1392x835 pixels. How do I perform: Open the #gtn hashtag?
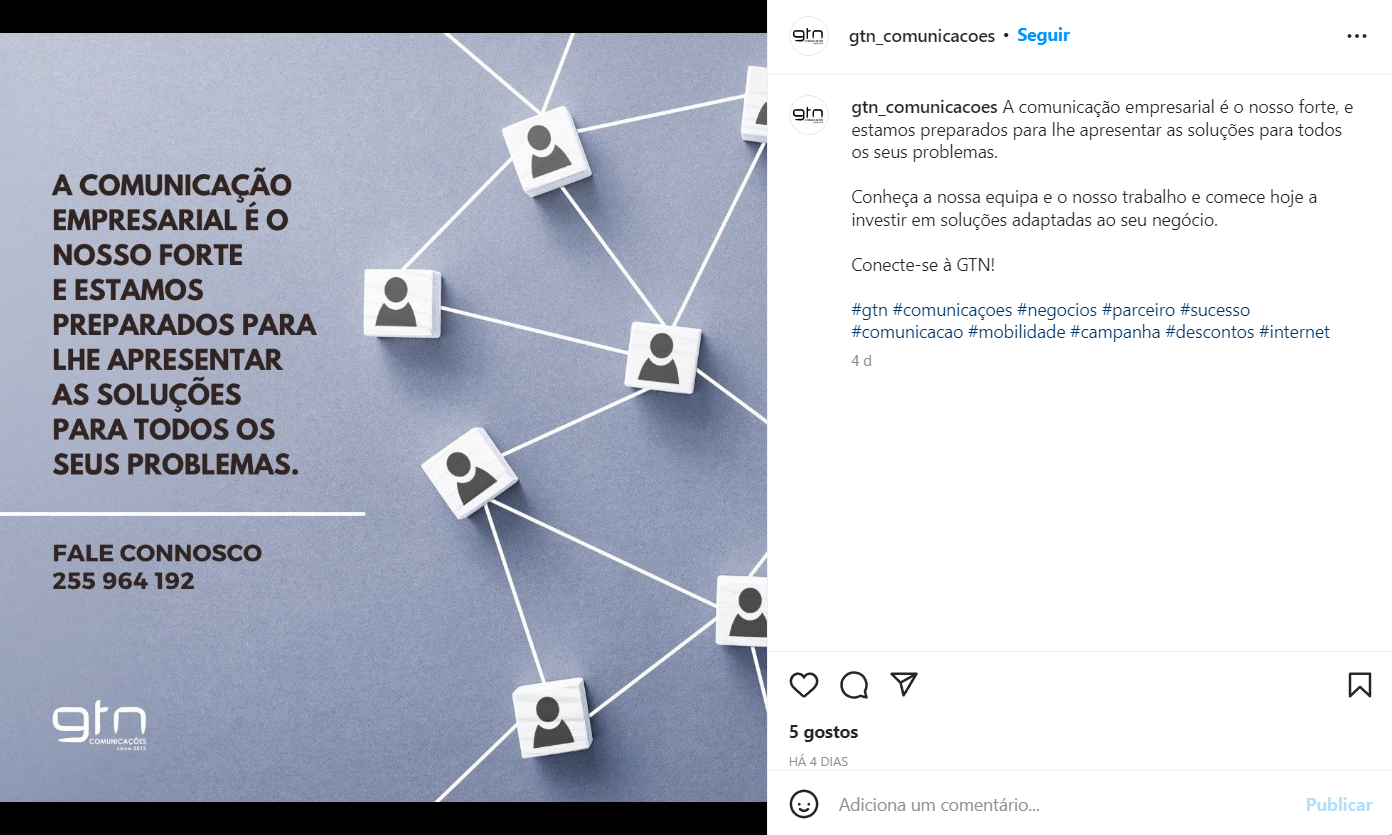[869, 310]
